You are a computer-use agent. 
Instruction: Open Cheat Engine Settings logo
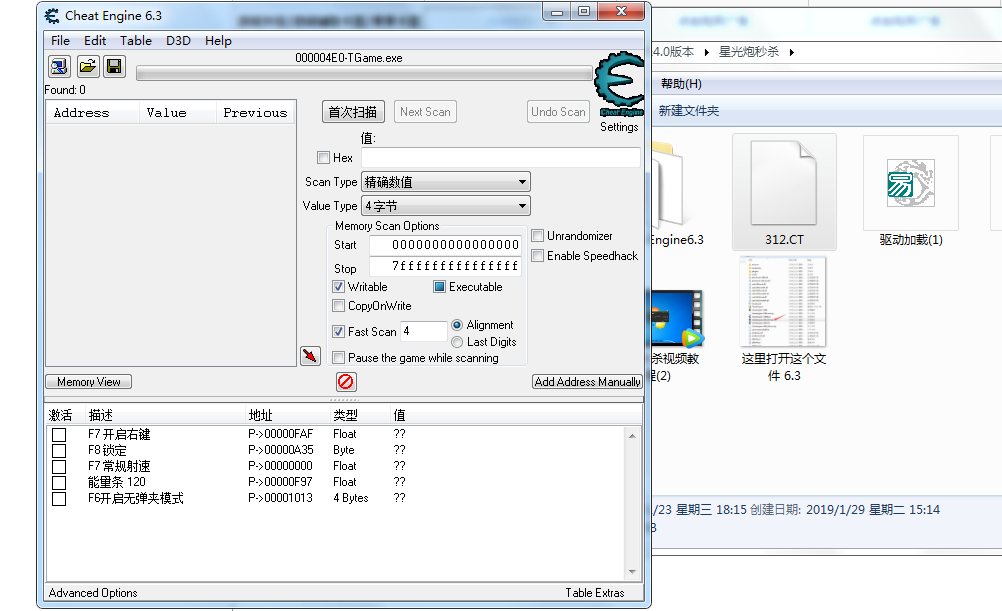coord(619,88)
